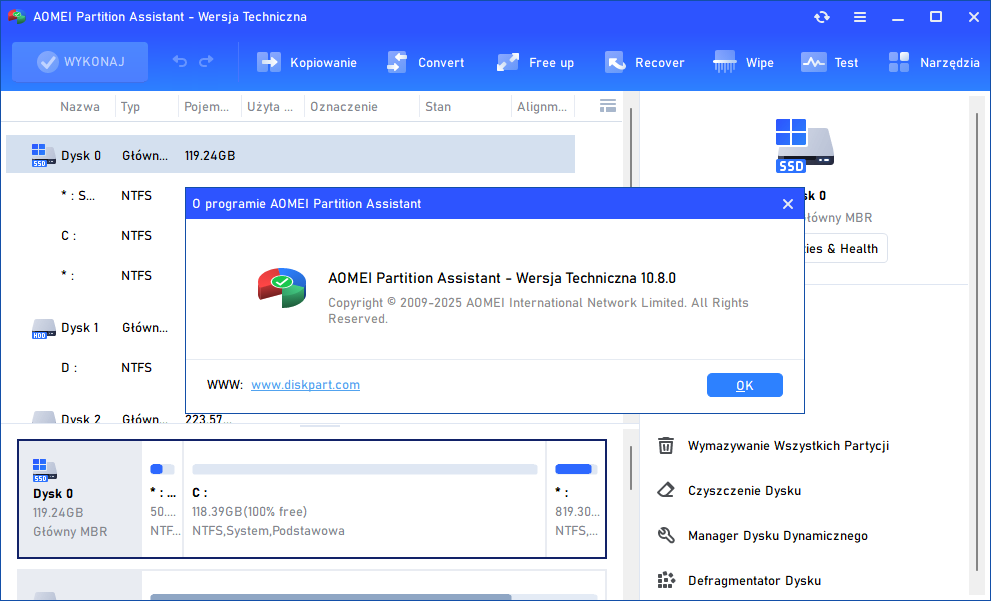Sort by Typ column header
The height and width of the screenshot is (601, 991).
point(130,107)
